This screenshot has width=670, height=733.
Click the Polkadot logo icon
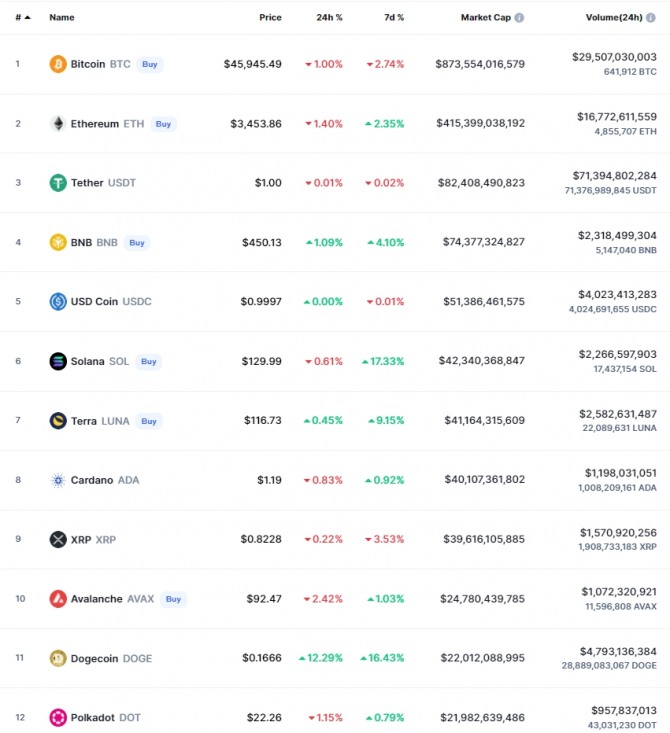point(58,718)
